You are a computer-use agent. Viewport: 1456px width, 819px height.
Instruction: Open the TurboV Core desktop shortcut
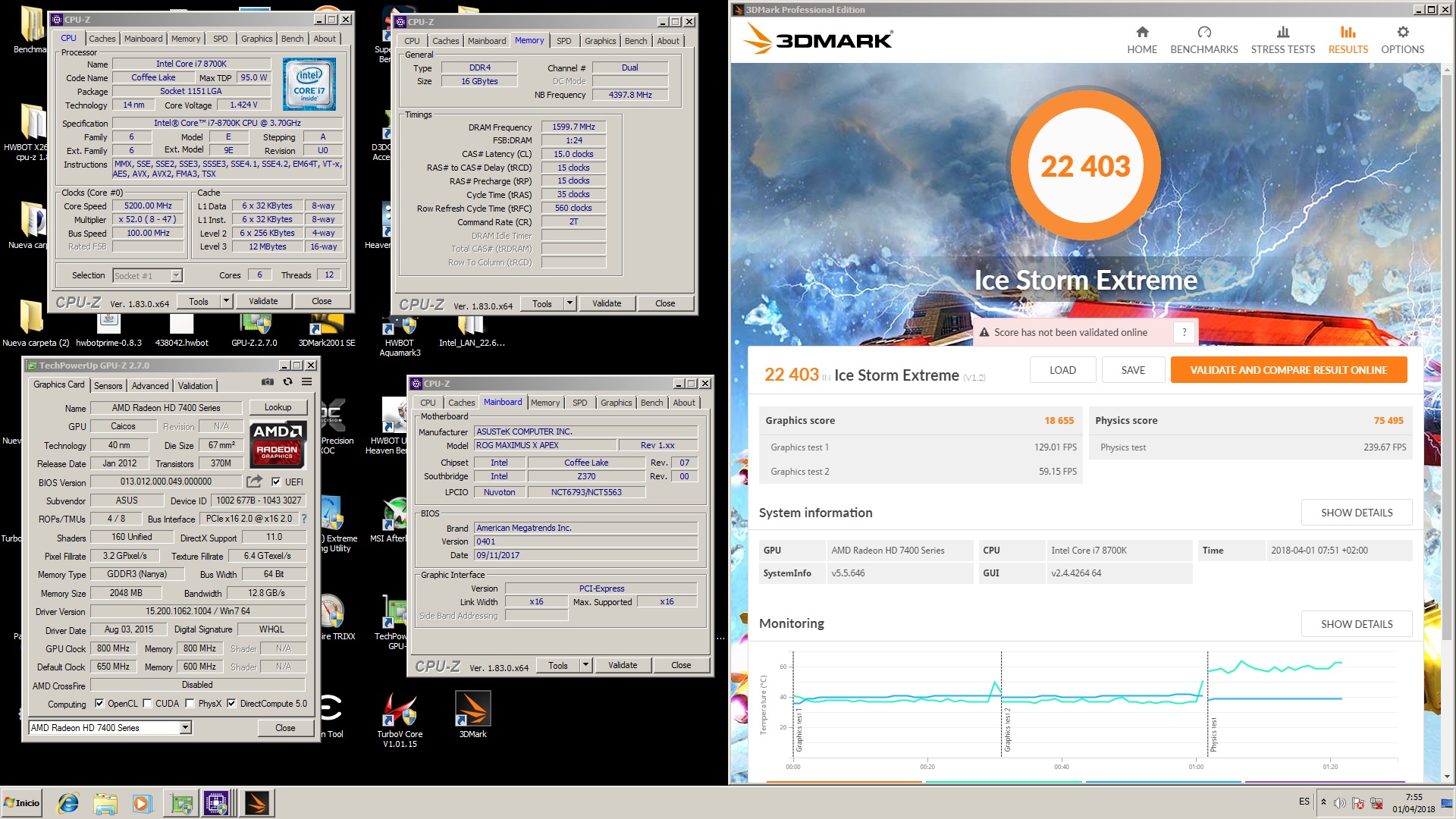point(400,720)
